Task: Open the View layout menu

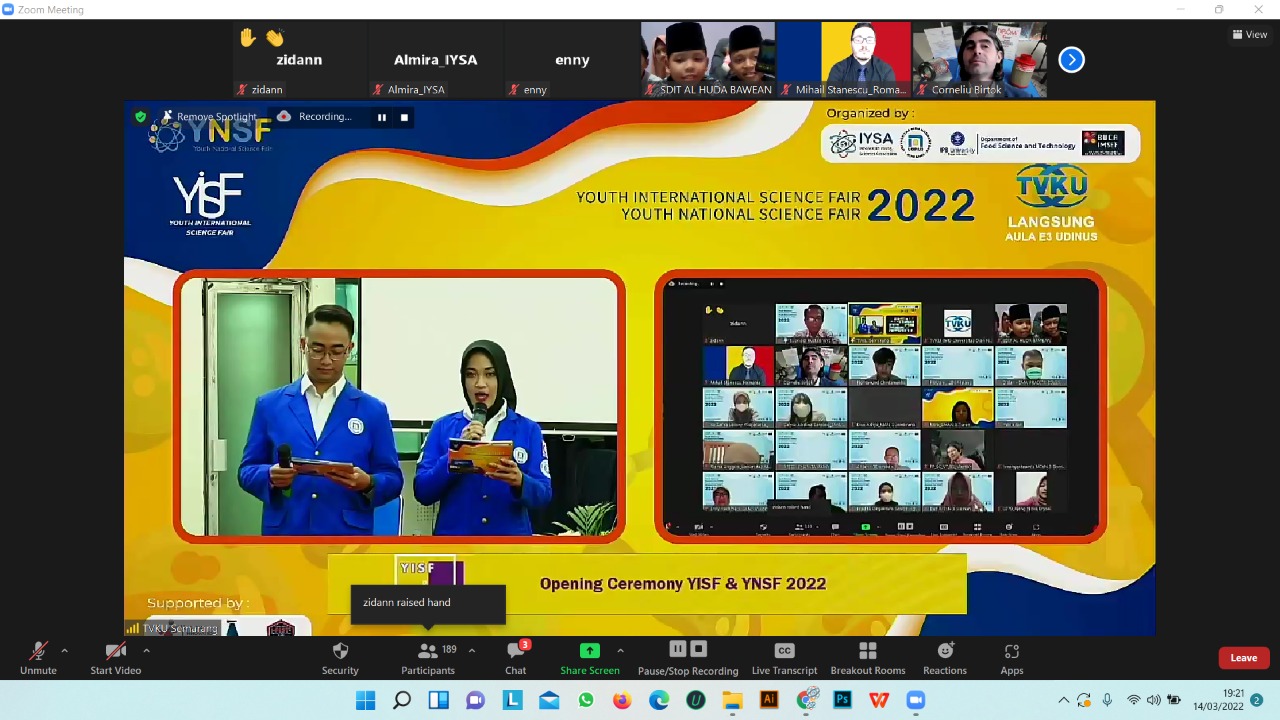Action: pyautogui.click(x=1250, y=34)
